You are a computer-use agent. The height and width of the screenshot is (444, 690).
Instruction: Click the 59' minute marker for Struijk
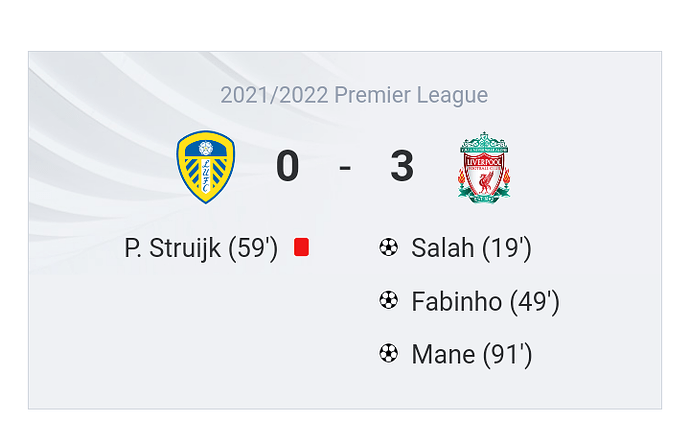tap(253, 248)
